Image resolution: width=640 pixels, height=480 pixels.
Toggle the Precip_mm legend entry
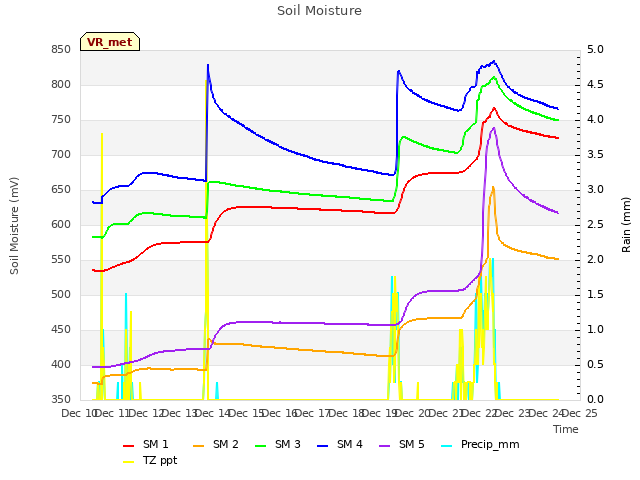[480, 444]
